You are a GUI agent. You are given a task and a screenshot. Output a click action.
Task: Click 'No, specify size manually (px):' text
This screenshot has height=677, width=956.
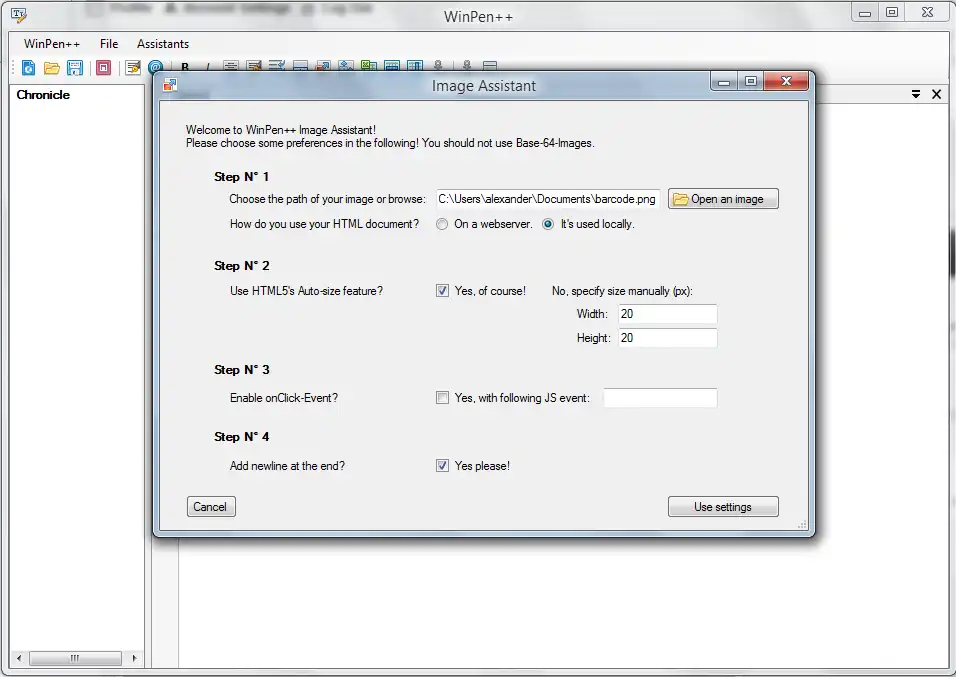click(x=622, y=291)
